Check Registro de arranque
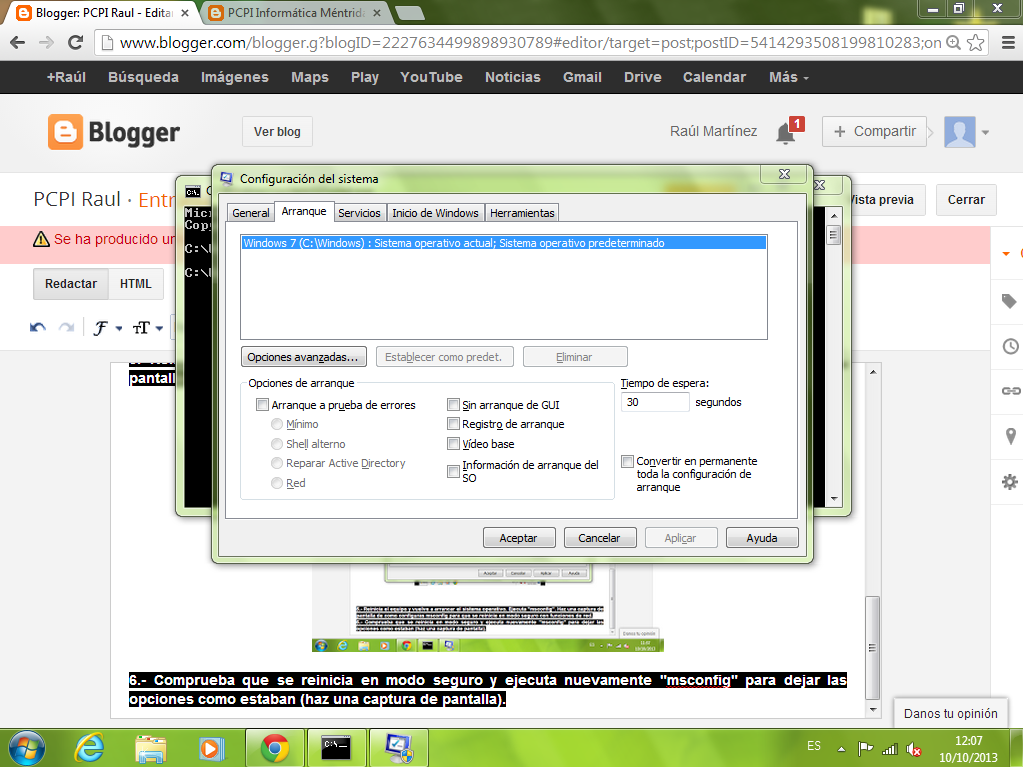 [x=453, y=424]
